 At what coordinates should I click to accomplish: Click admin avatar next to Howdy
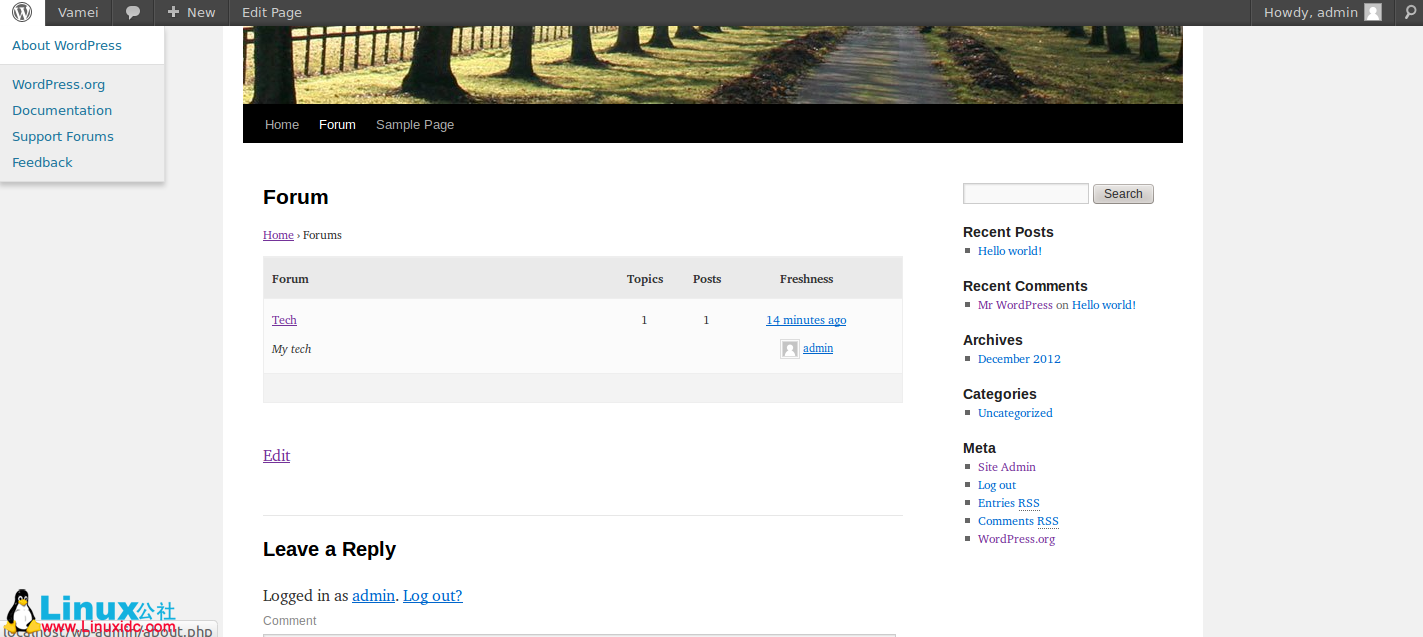tap(1373, 13)
